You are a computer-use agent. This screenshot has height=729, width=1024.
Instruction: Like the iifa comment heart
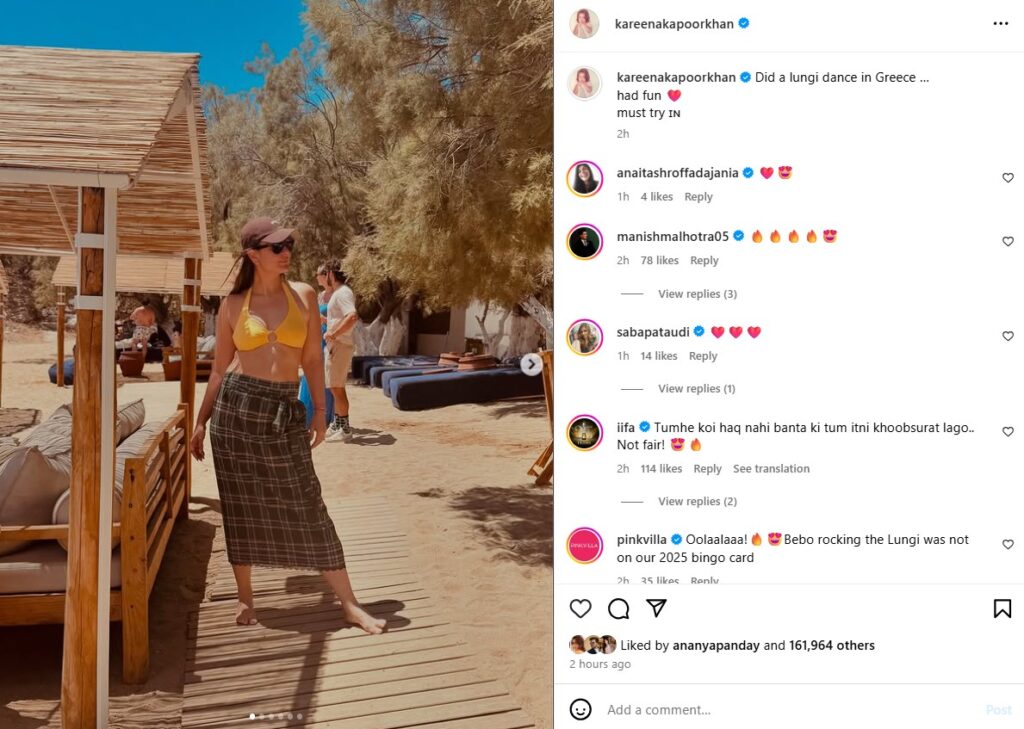coord(1008,432)
